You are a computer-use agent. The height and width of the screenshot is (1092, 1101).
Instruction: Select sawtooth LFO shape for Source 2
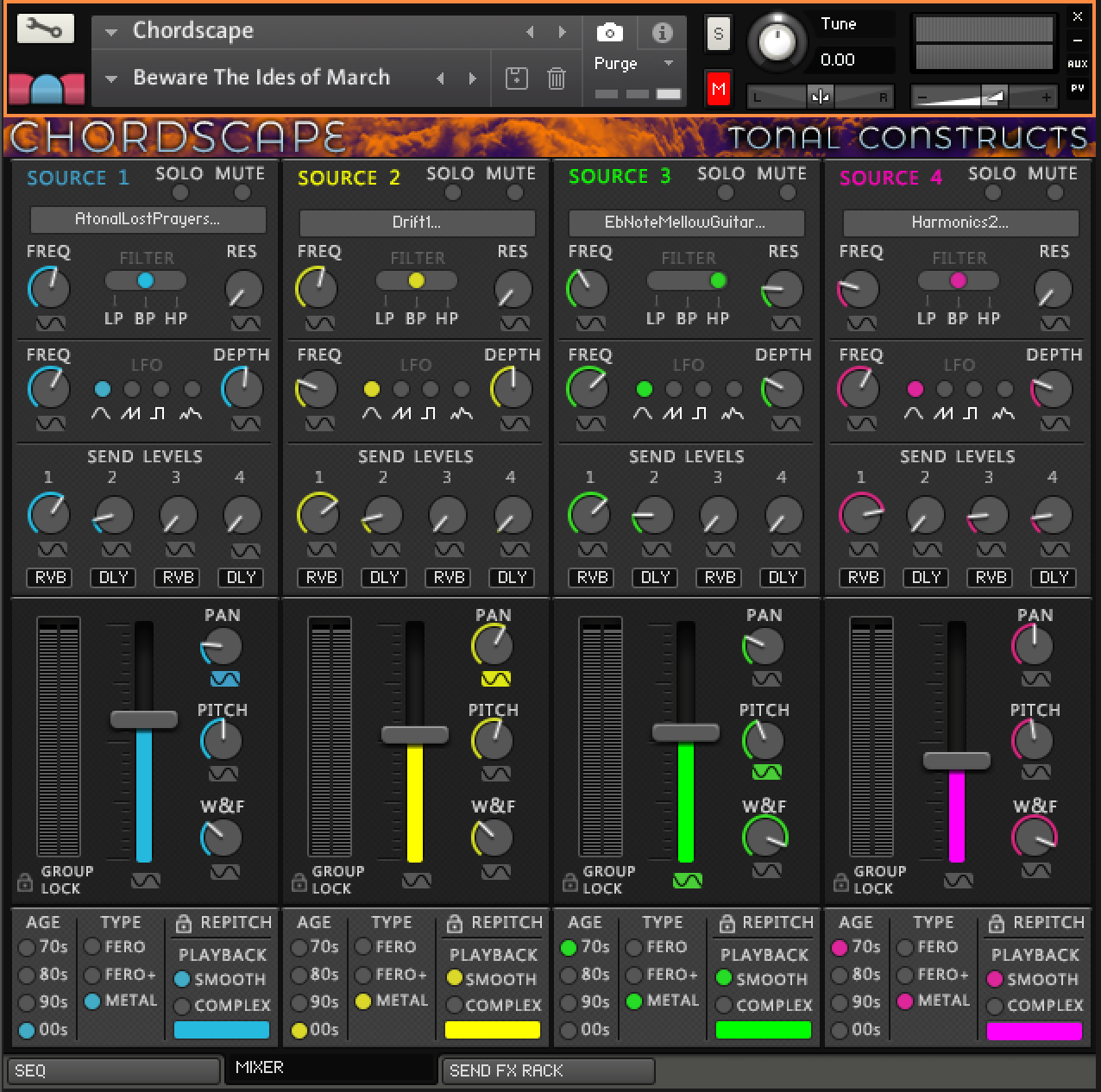[401, 390]
